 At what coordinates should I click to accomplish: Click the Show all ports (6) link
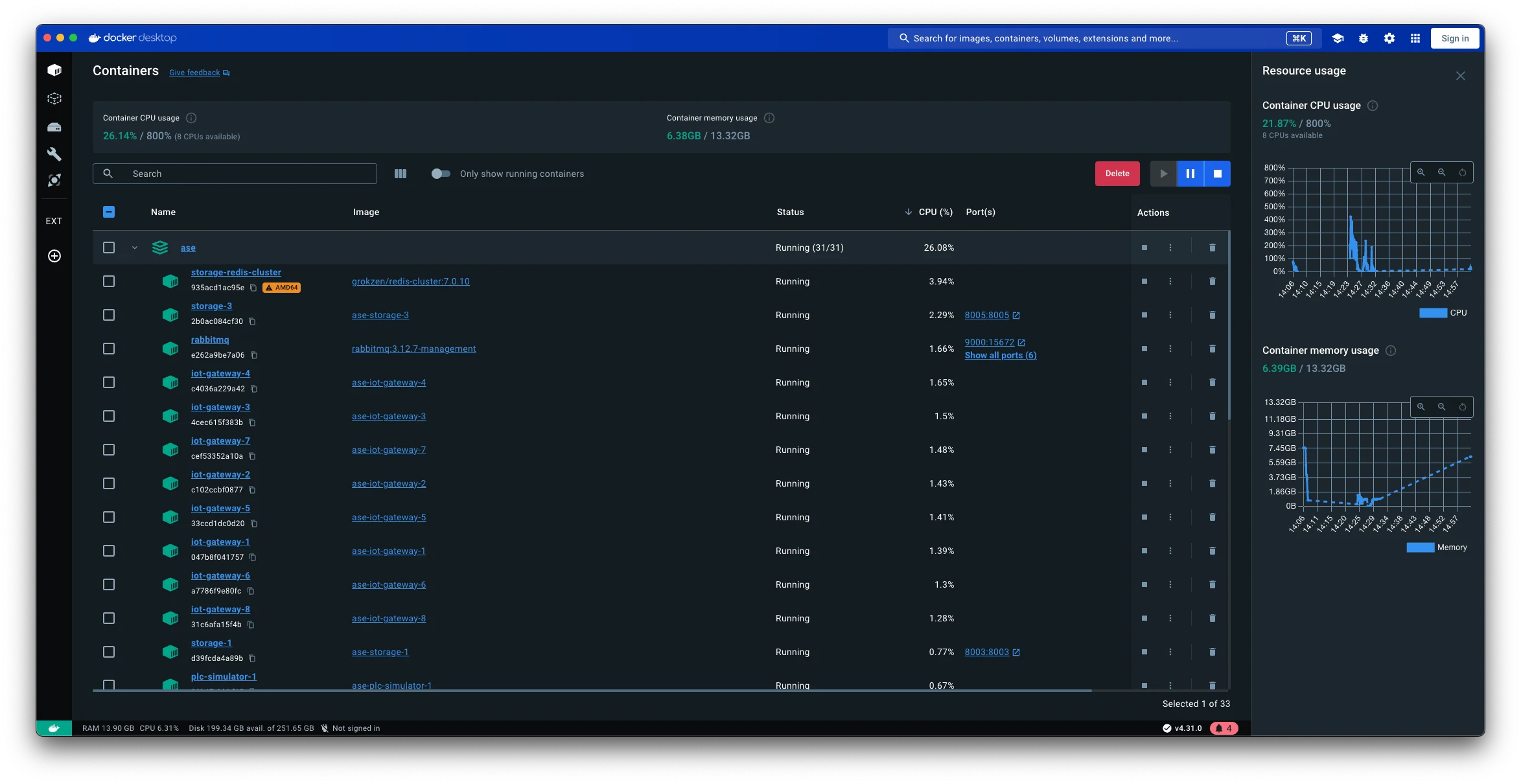1000,355
